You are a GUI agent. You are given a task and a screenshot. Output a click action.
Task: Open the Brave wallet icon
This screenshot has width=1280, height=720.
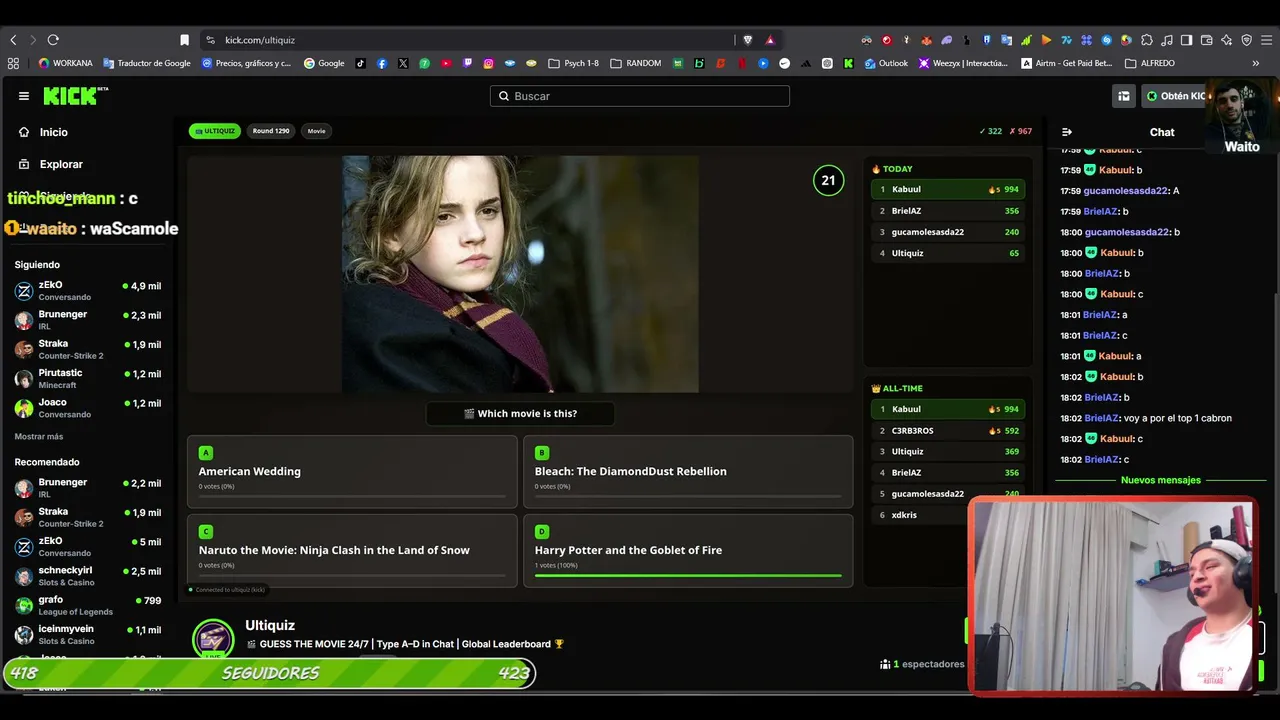pyautogui.click(x=1206, y=40)
